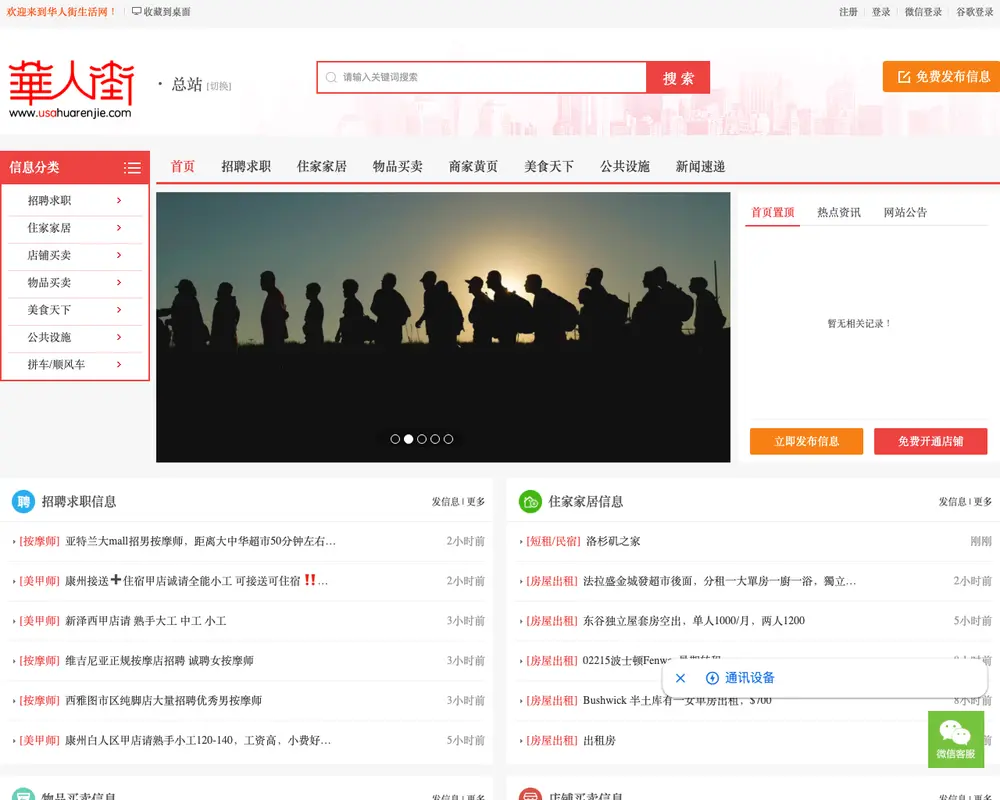This screenshot has height=800, width=1000.
Task: Click the blue 聘 recruitment section icon
Action: pyautogui.click(x=24, y=501)
